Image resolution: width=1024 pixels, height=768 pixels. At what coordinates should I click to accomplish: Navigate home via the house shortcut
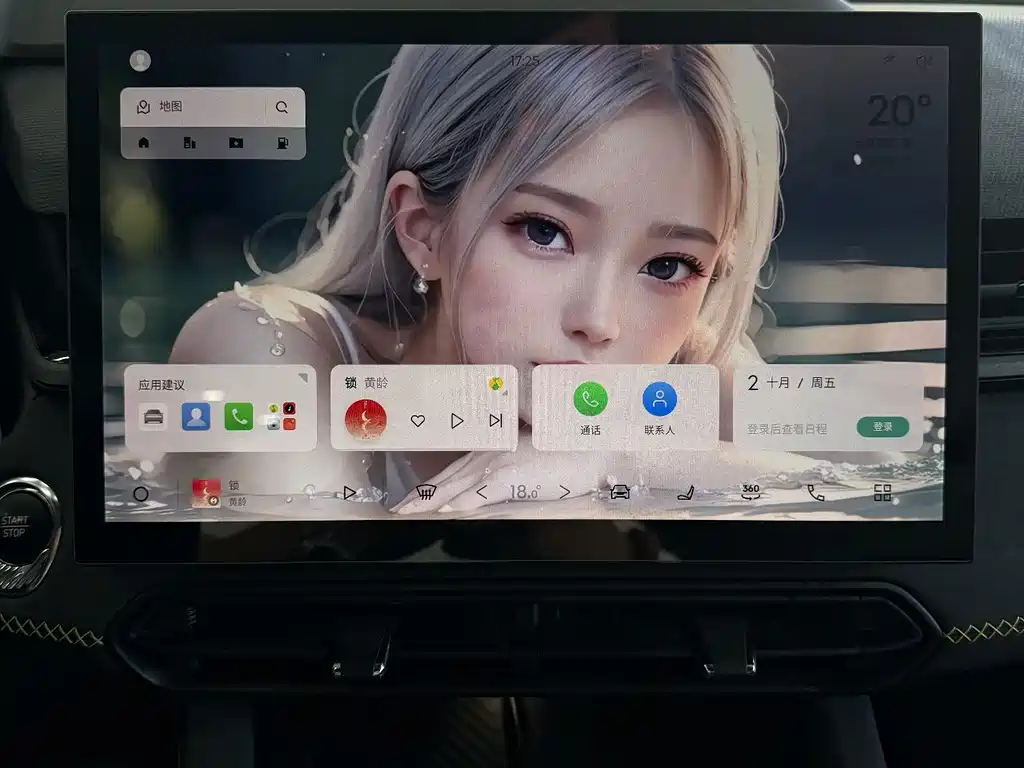point(144,143)
